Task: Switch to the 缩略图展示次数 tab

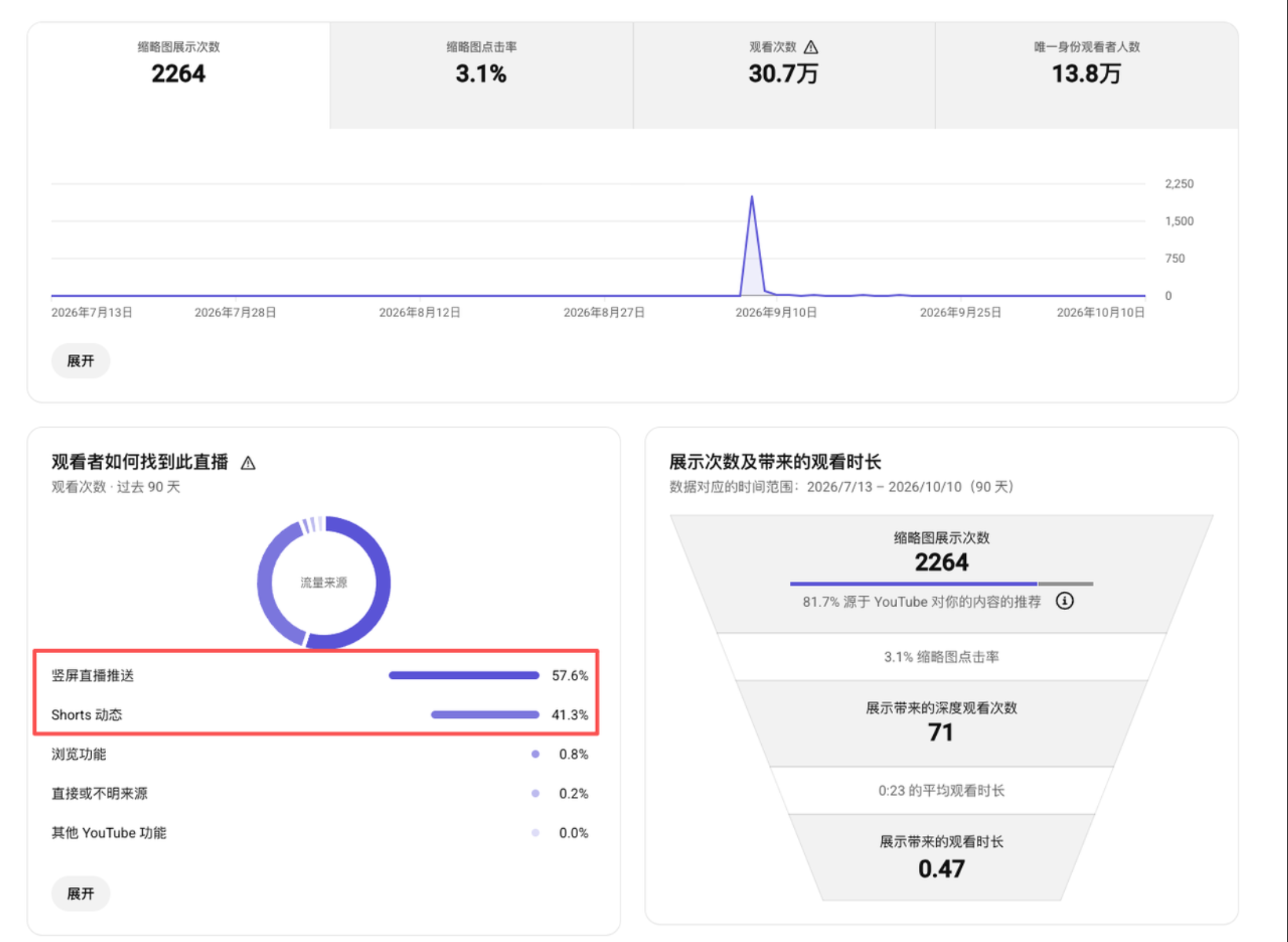Action: click(178, 75)
